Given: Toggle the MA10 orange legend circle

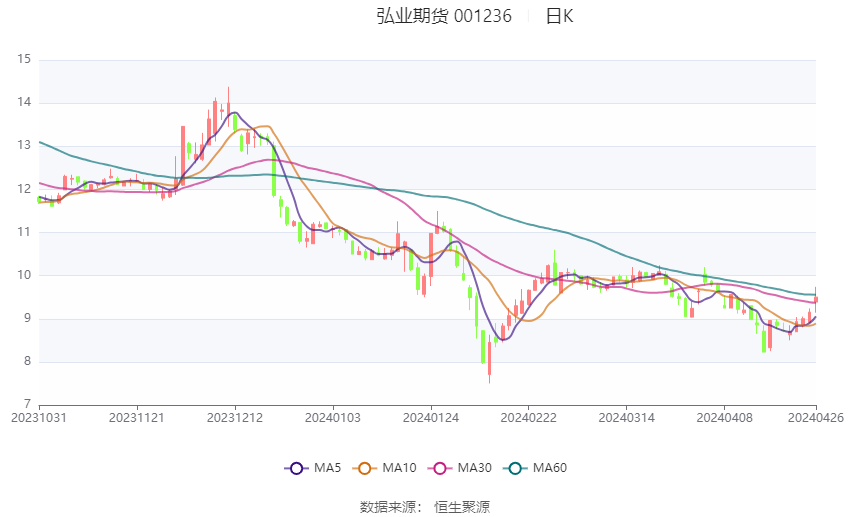Looking at the screenshot, I should point(365,468).
